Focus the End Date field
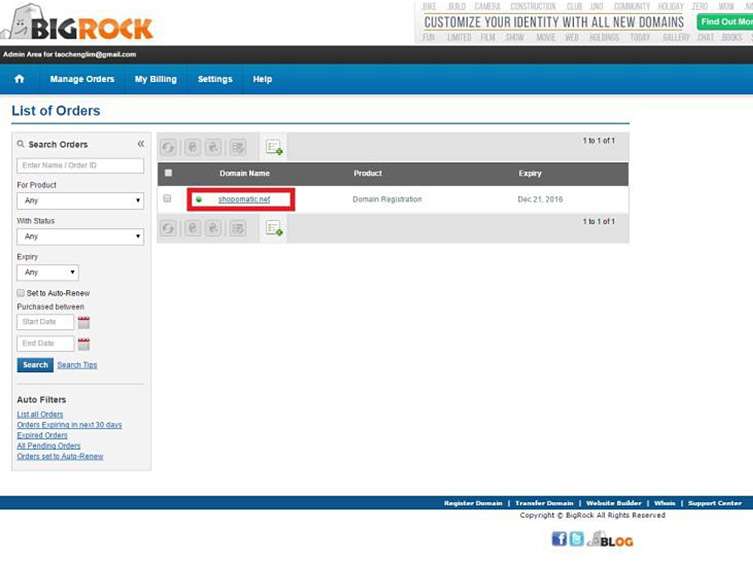 tap(46, 343)
